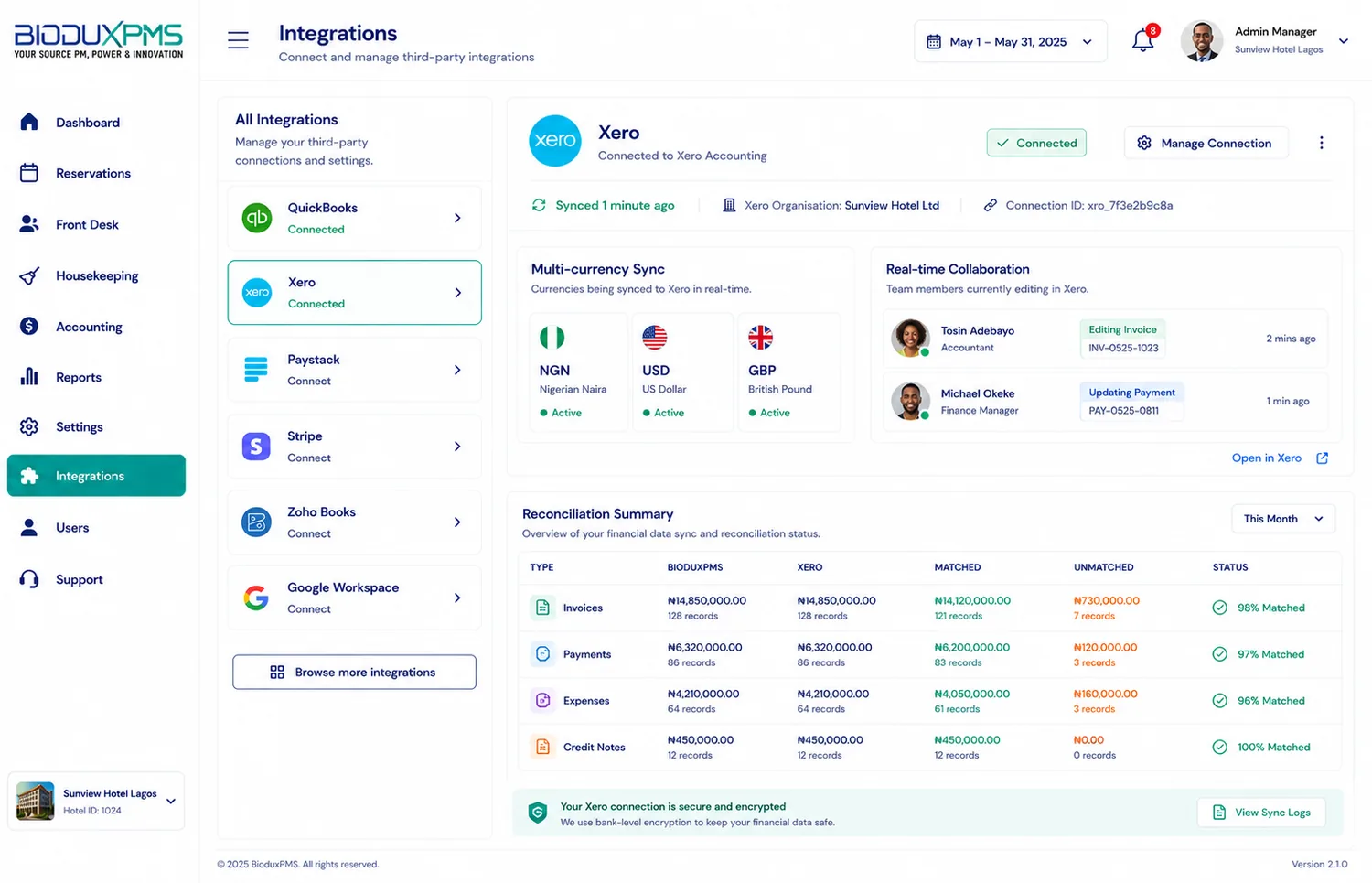Click the Expenses row icon
The width and height of the screenshot is (1372, 883).
[x=542, y=700]
